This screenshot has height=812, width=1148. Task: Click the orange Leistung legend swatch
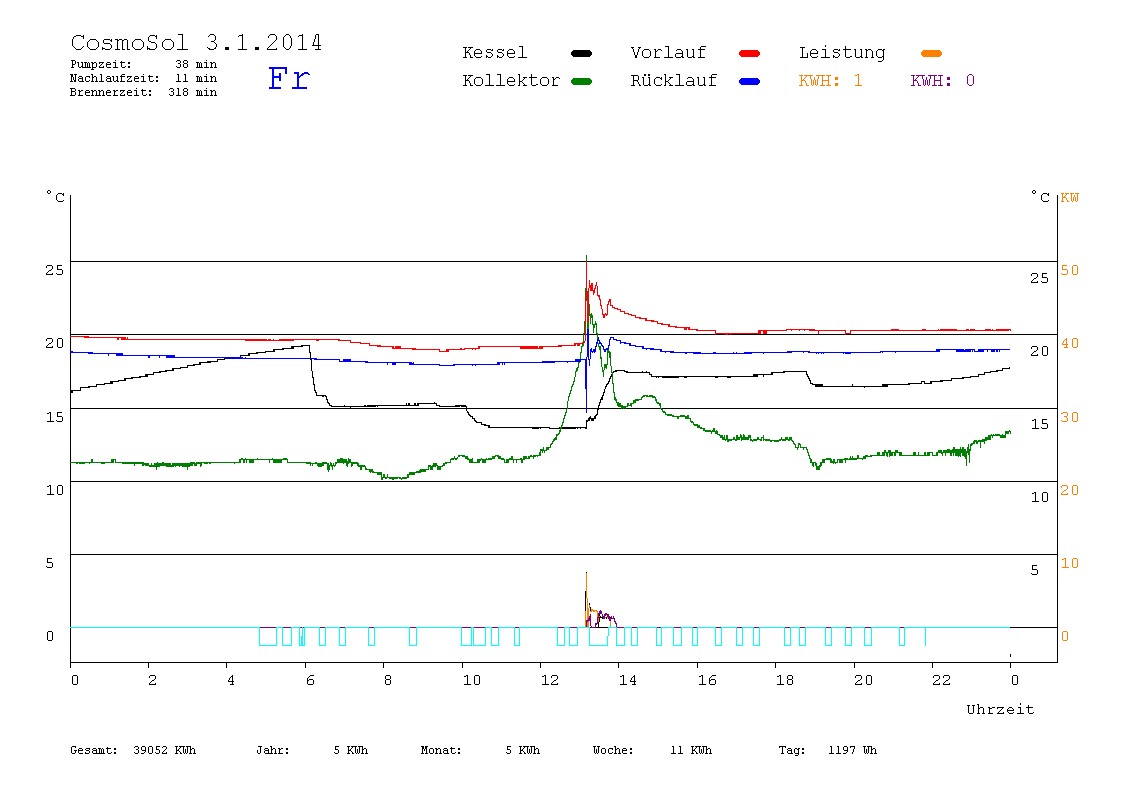point(931,53)
